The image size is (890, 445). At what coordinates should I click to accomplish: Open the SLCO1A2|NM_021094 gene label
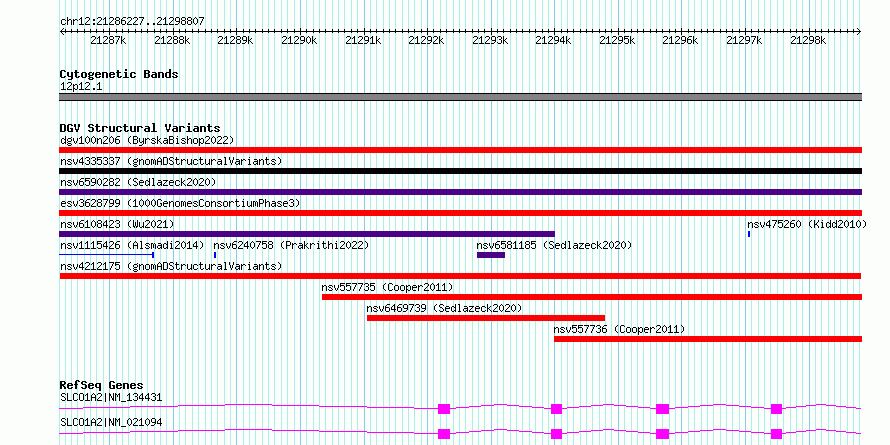coord(111,422)
